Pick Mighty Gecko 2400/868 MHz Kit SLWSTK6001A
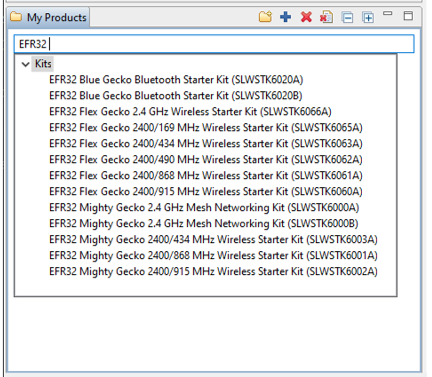Screen dimensions: 432x377 pos(213,256)
